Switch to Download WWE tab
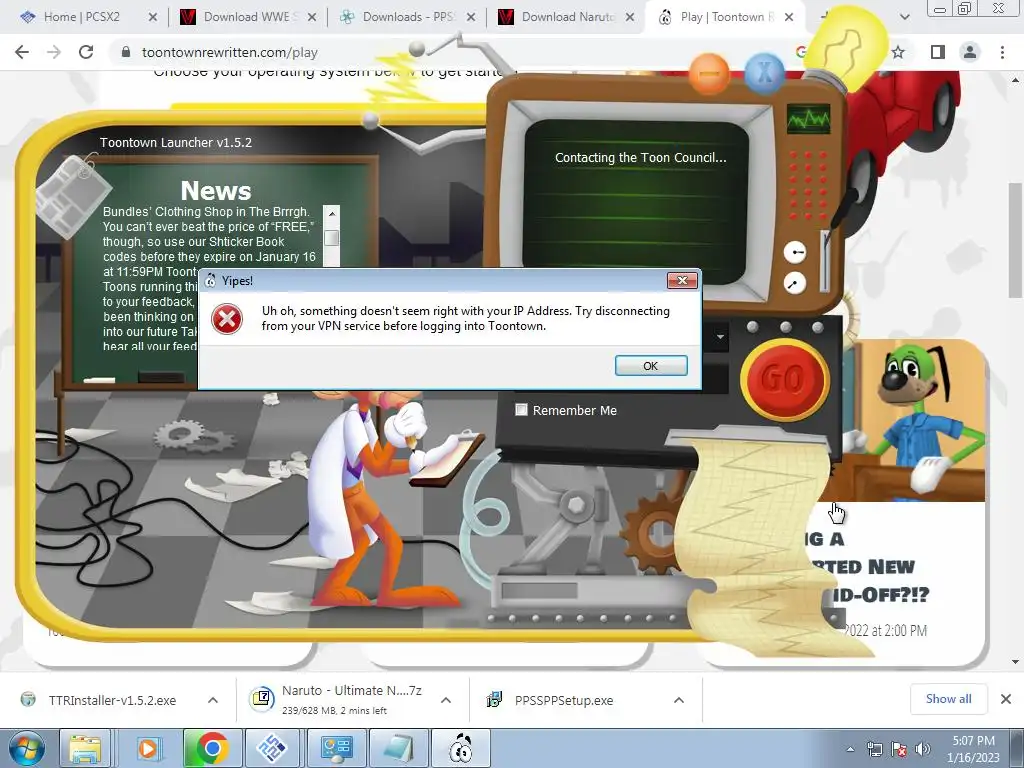Viewport: 1024px width, 768px height. point(247,17)
